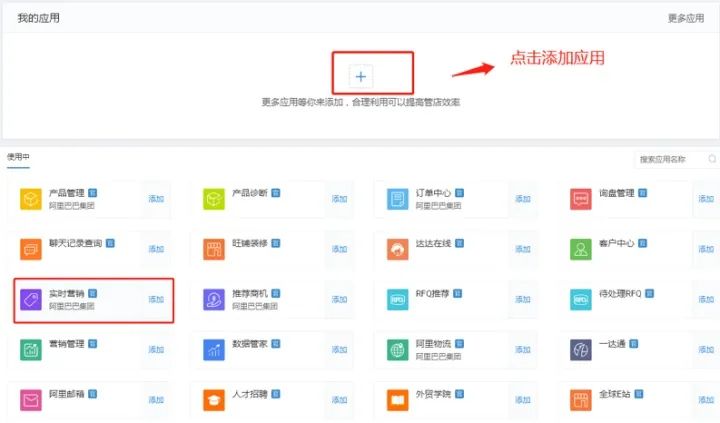Click the 客户中心 green person icon
This screenshot has width=720, height=423.
click(x=581, y=249)
